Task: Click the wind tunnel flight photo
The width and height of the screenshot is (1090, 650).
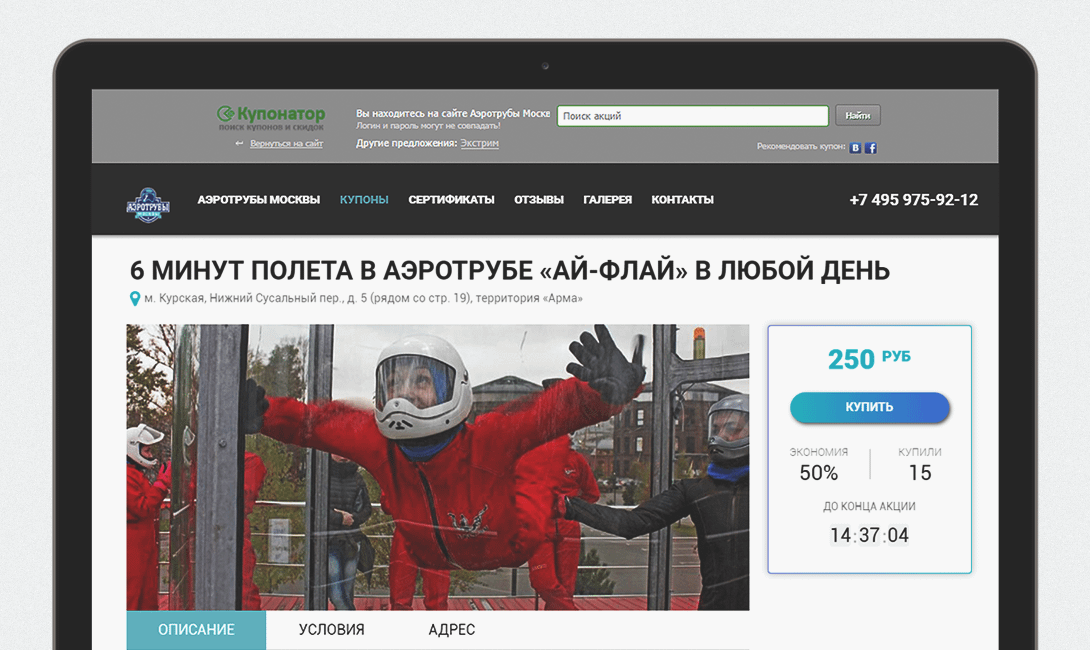Action: pyautogui.click(x=438, y=467)
